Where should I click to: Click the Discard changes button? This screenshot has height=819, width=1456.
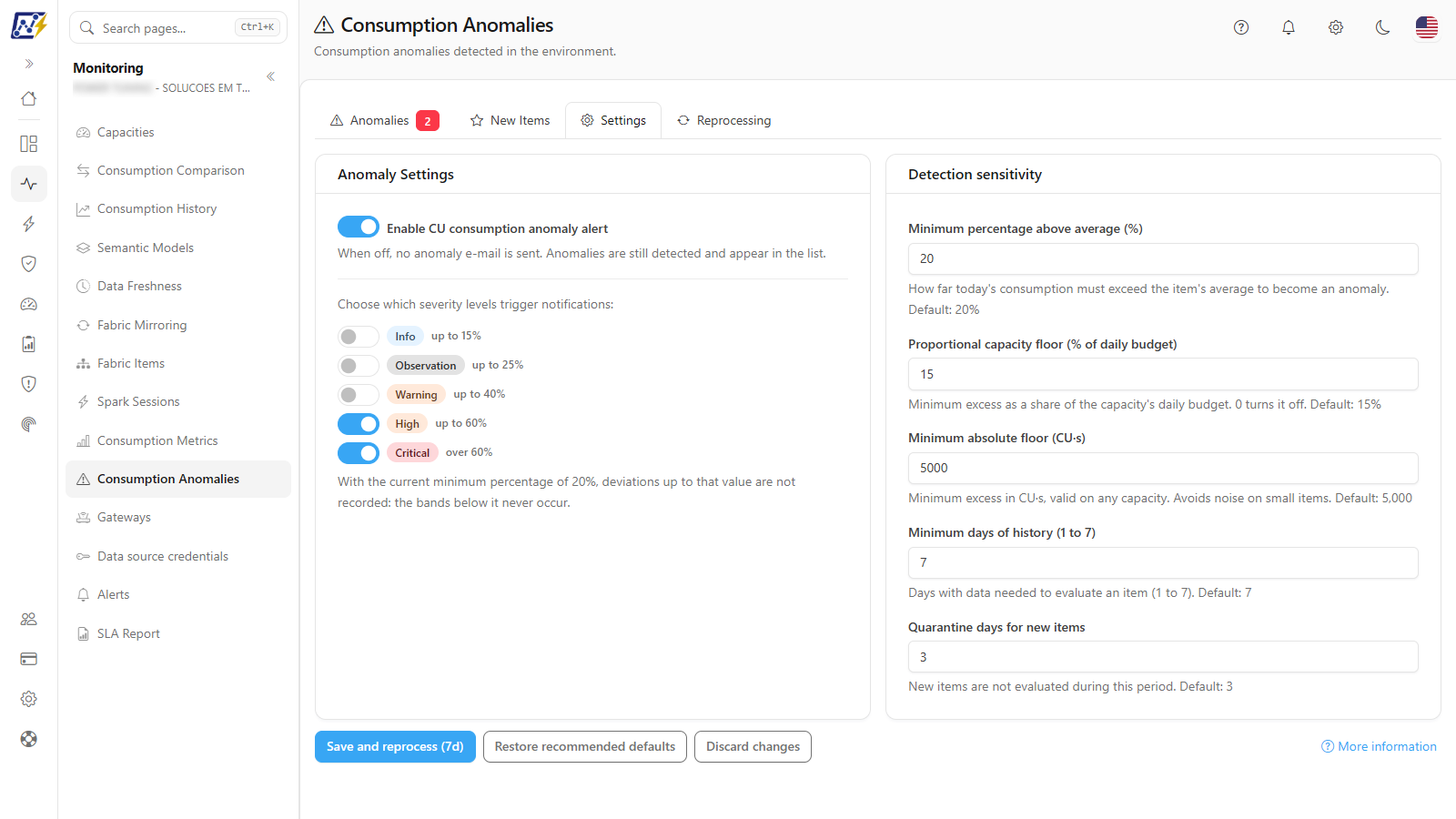[x=753, y=746]
